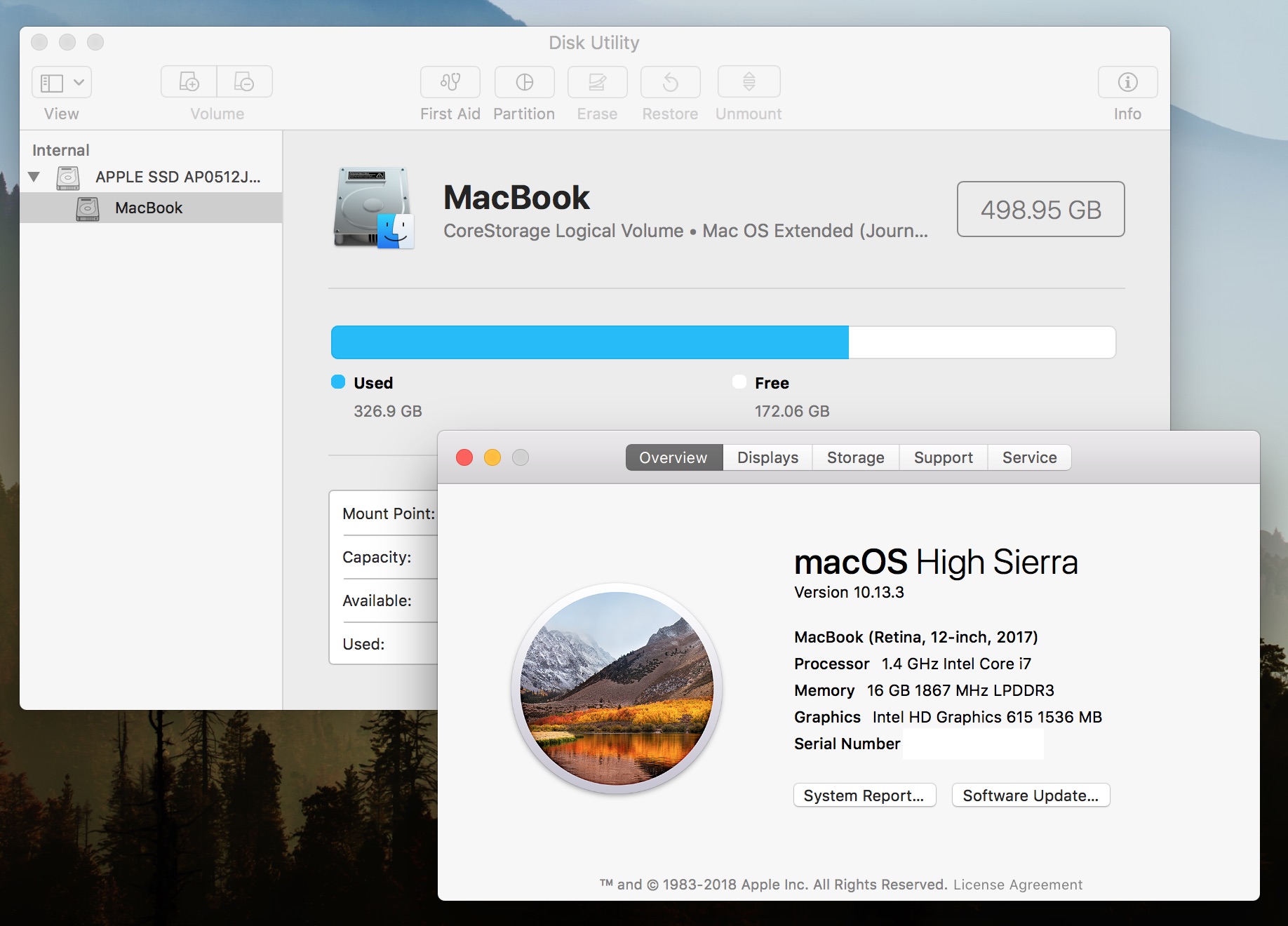Click the MacBook (Retina, 12-inch, 2017) model text
Viewport: 1288px width, 926px height.
(x=915, y=637)
